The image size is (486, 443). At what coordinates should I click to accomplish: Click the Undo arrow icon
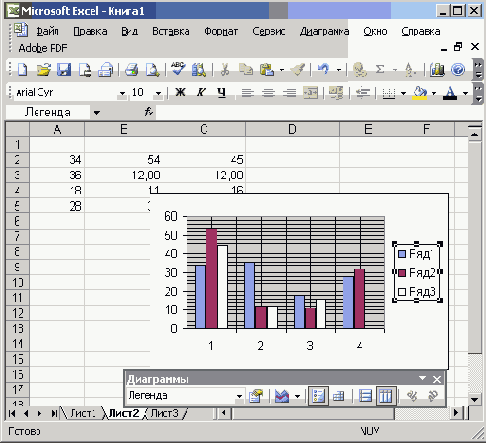point(323,69)
